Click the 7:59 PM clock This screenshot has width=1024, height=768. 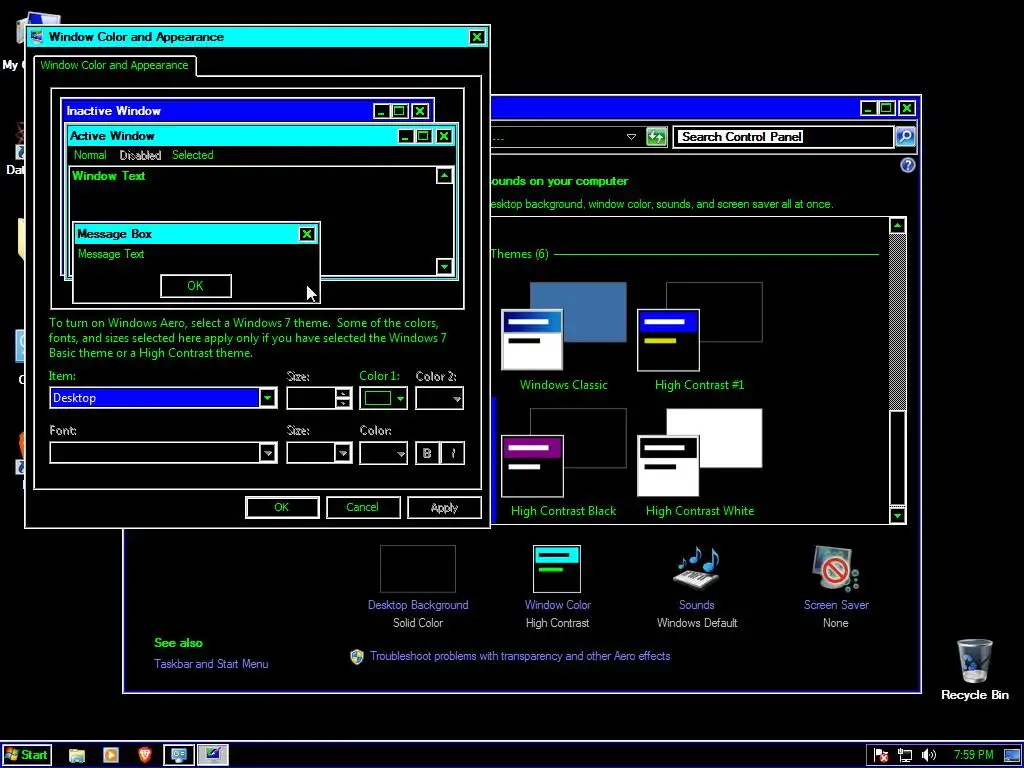click(974, 756)
